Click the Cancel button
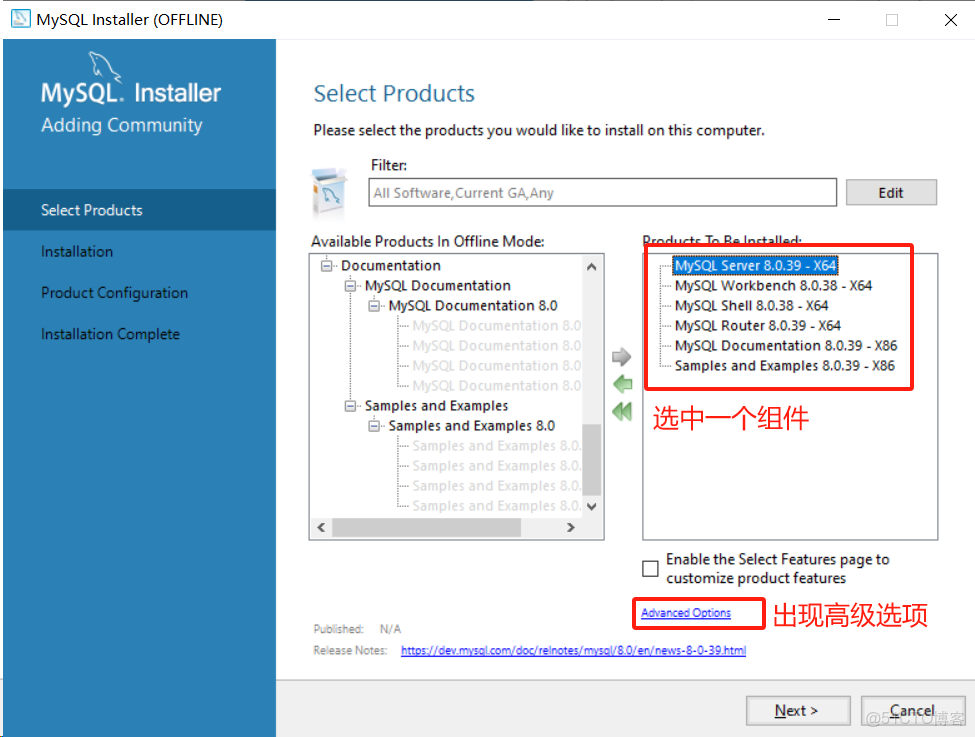The height and width of the screenshot is (737, 975). 913,710
